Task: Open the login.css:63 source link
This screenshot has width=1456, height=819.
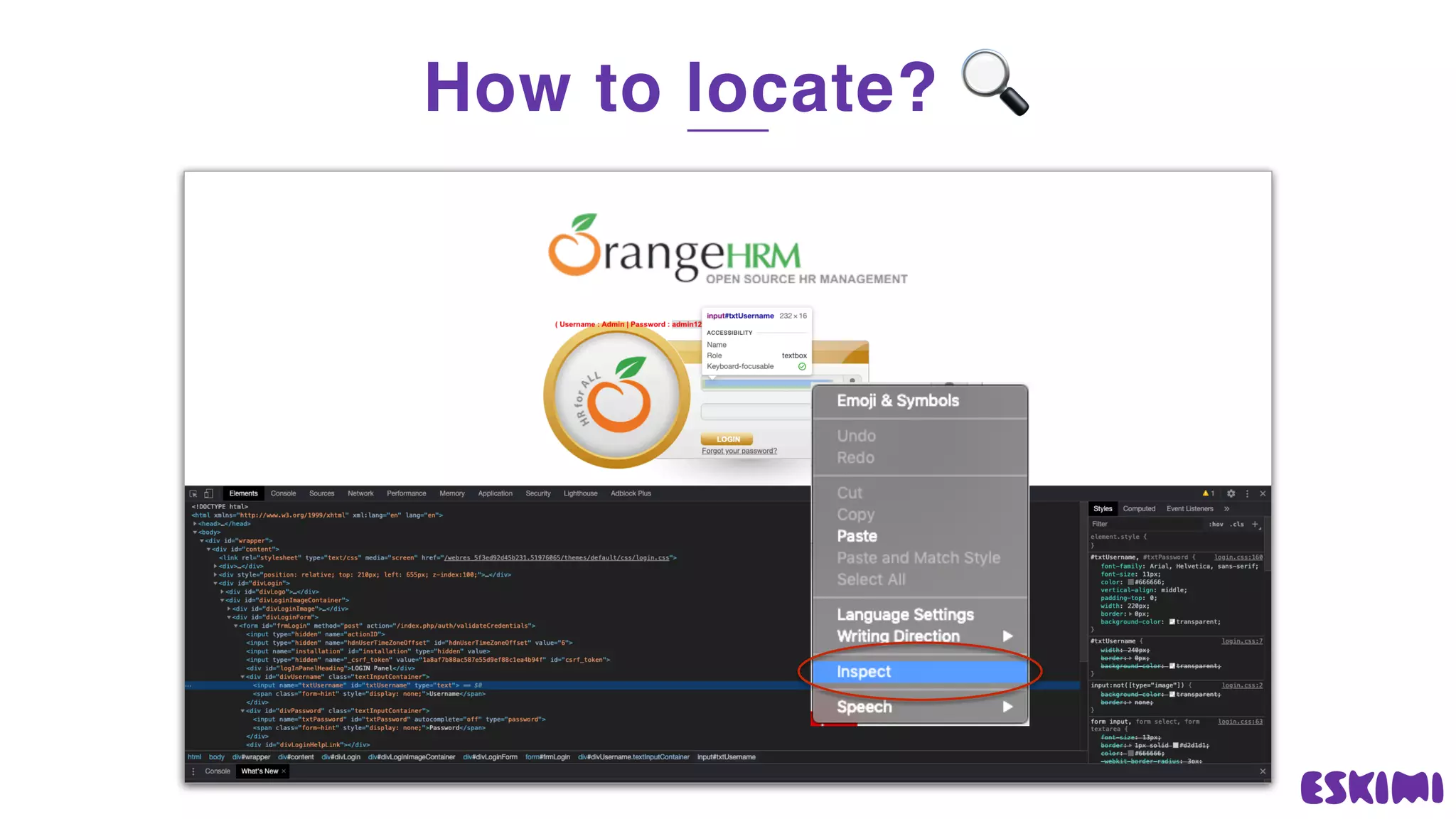Action: pos(1240,722)
